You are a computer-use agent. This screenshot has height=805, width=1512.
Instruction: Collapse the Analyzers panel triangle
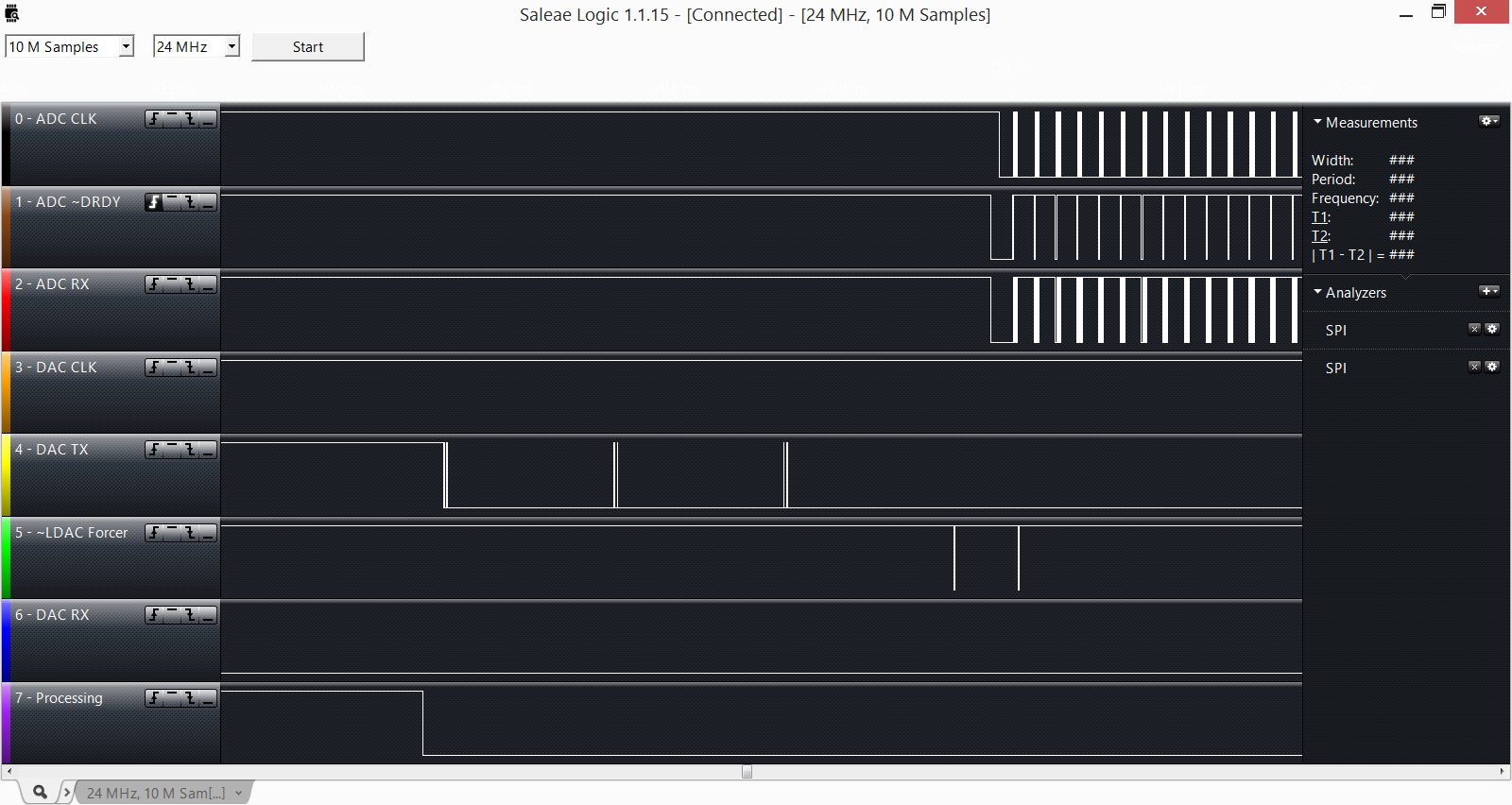(x=1317, y=292)
